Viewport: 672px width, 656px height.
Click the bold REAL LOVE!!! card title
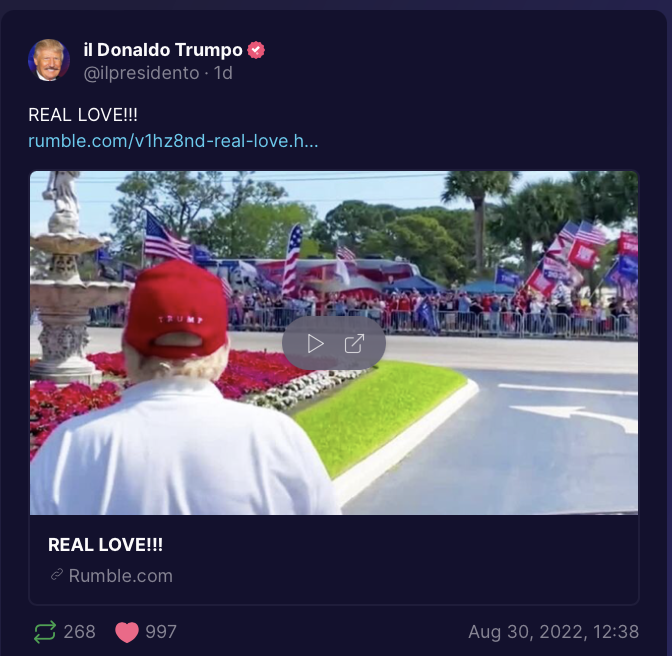click(x=105, y=545)
